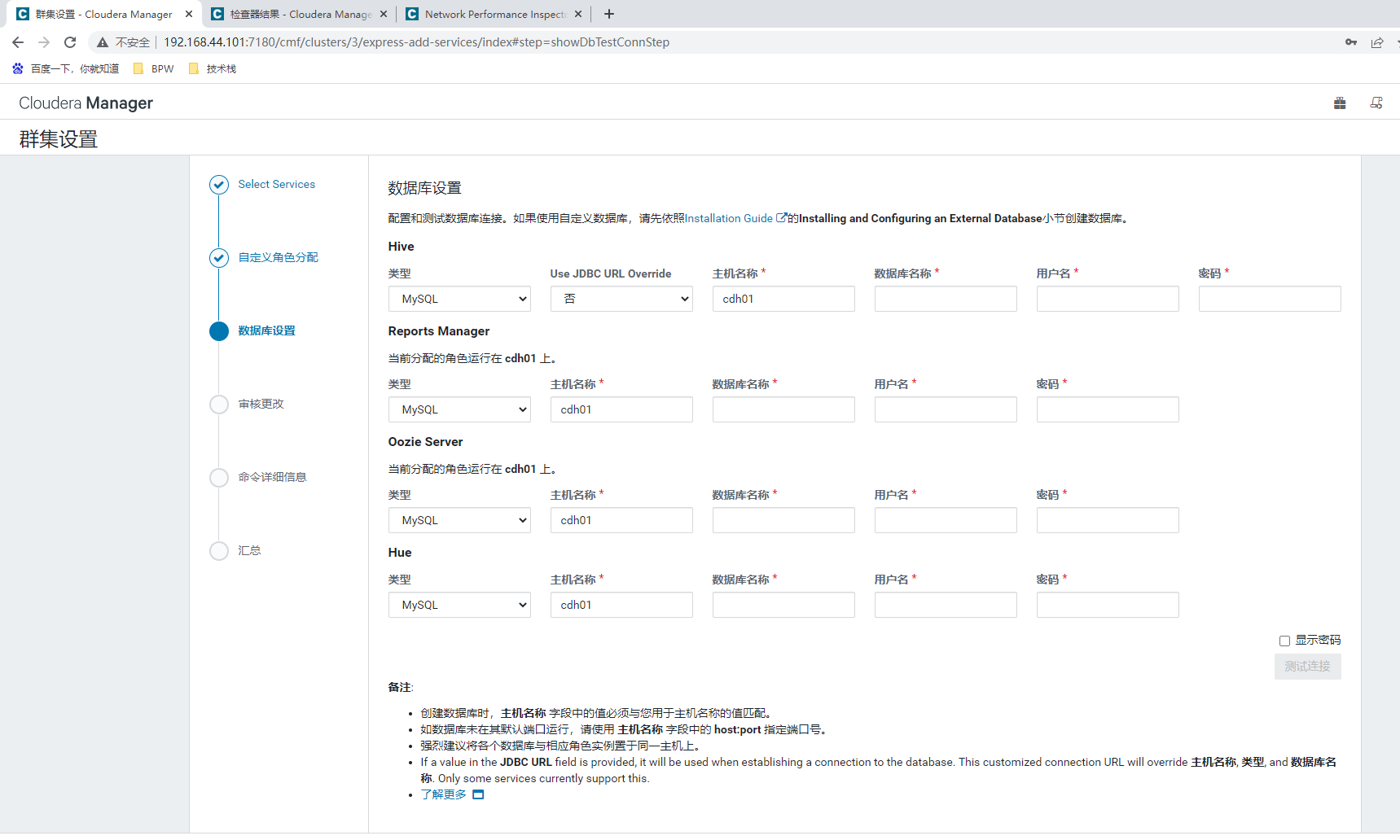The image size is (1400, 840).
Task: Click the 不安全 warning icon in address bar
Action: [x=102, y=42]
